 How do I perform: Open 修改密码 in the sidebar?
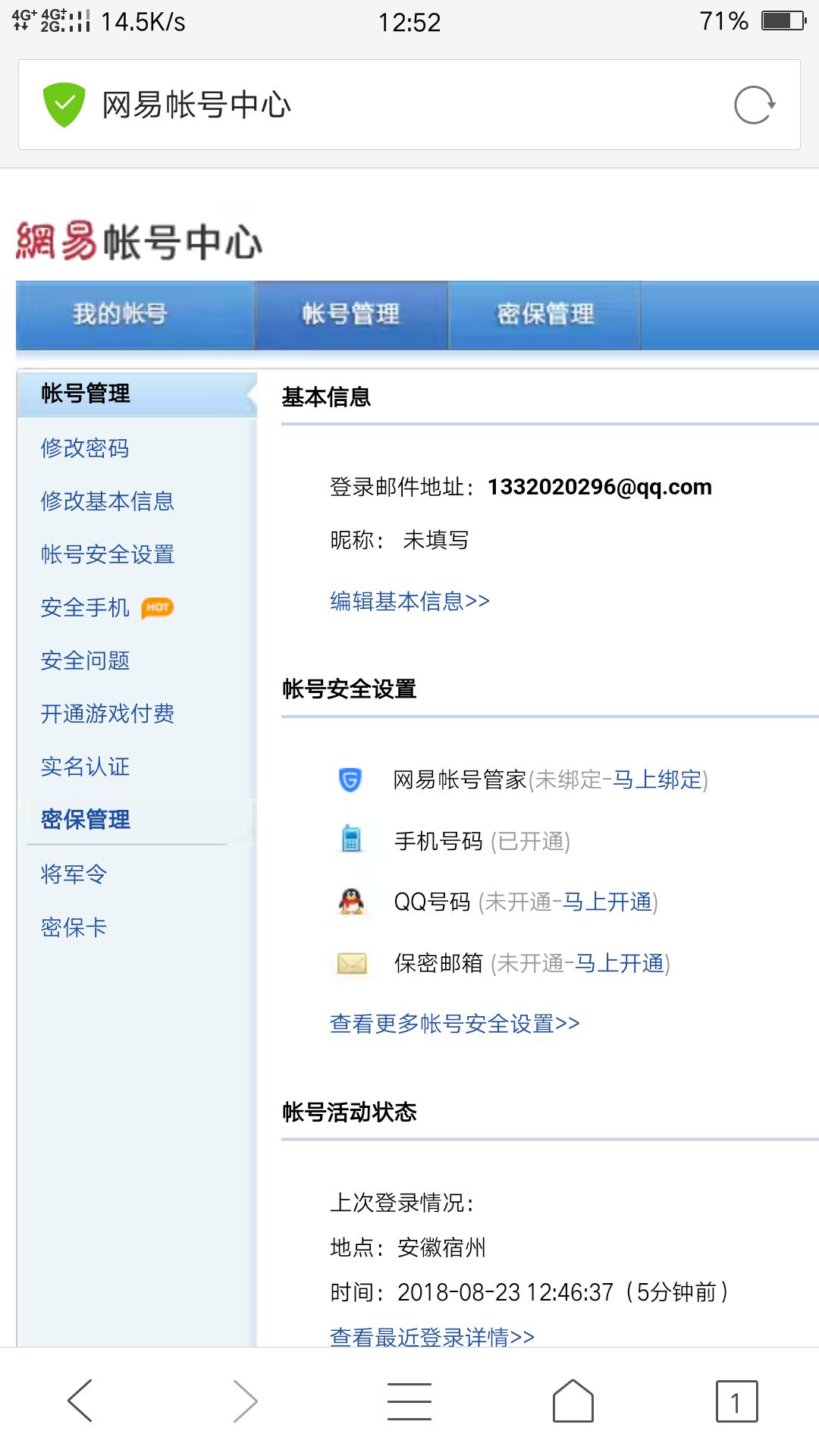85,448
